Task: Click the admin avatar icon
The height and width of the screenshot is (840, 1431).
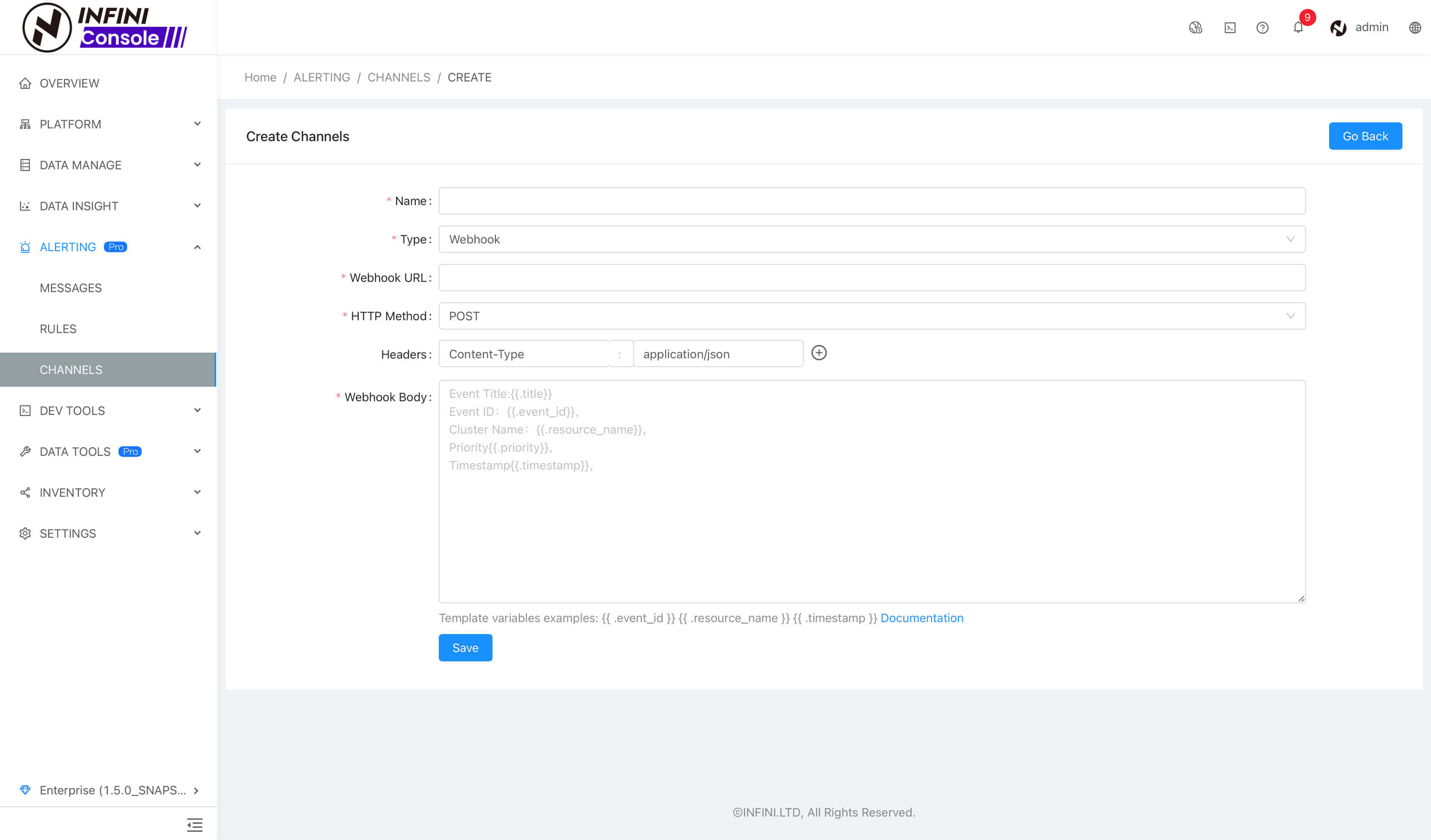Action: pyautogui.click(x=1338, y=27)
